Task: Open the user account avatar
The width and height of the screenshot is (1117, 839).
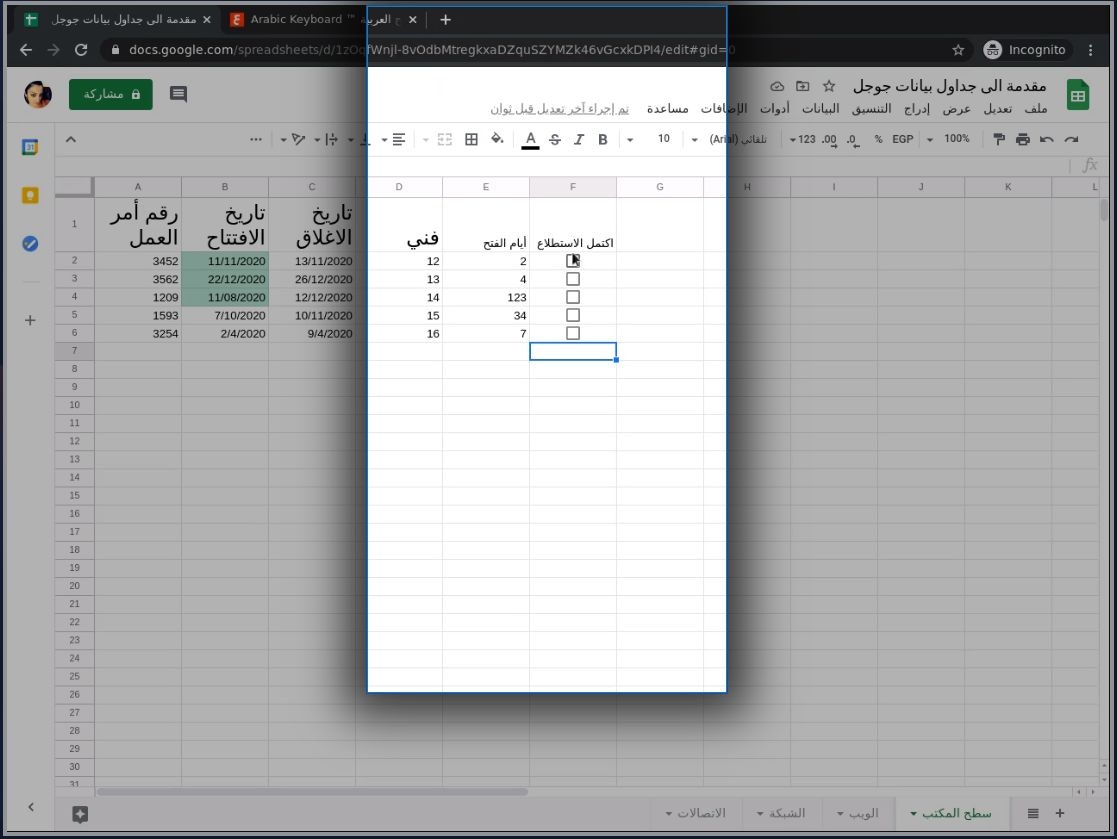Action: pyautogui.click(x=38, y=94)
